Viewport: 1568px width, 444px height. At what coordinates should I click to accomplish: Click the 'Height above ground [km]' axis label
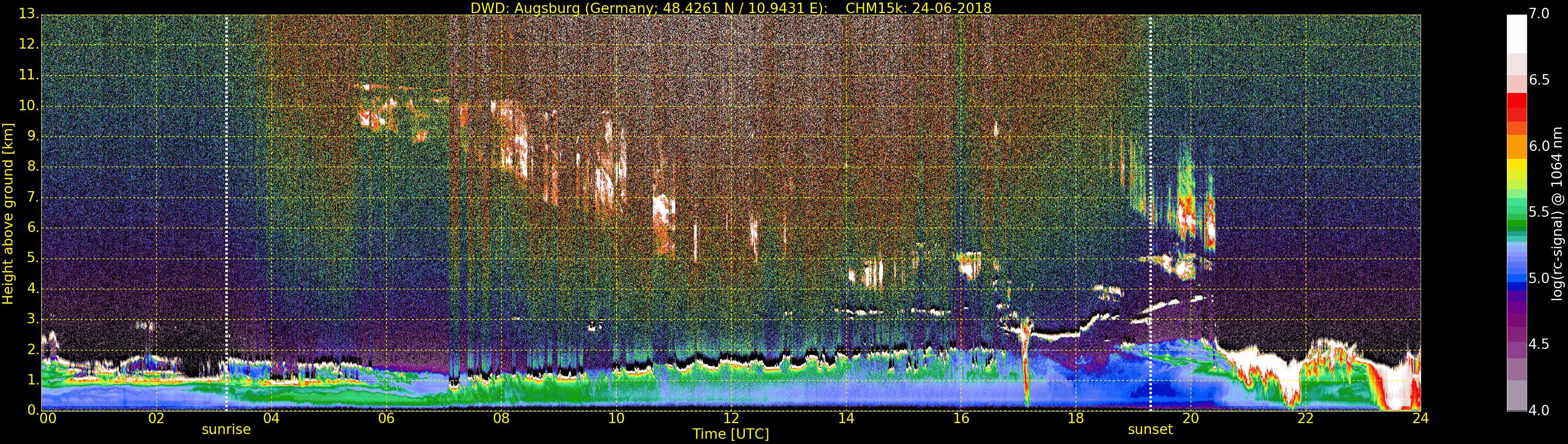8,214
